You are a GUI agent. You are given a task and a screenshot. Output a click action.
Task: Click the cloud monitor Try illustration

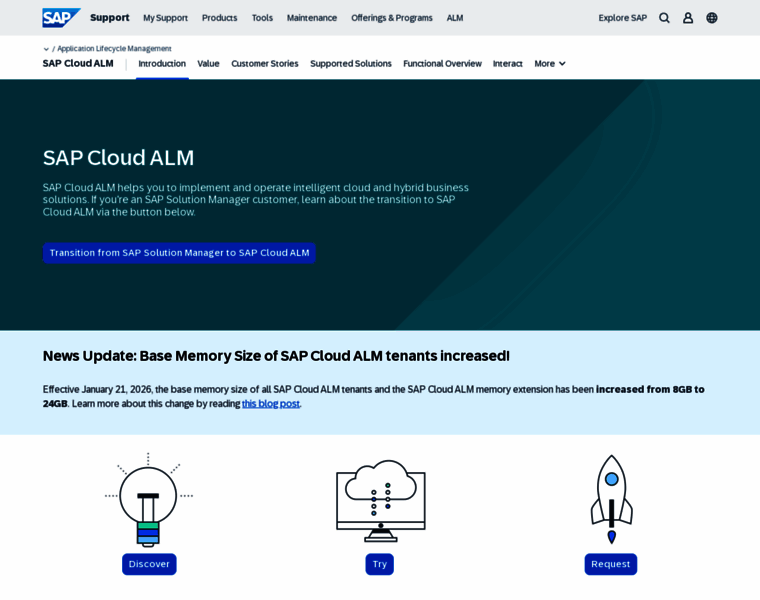(380, 501)
